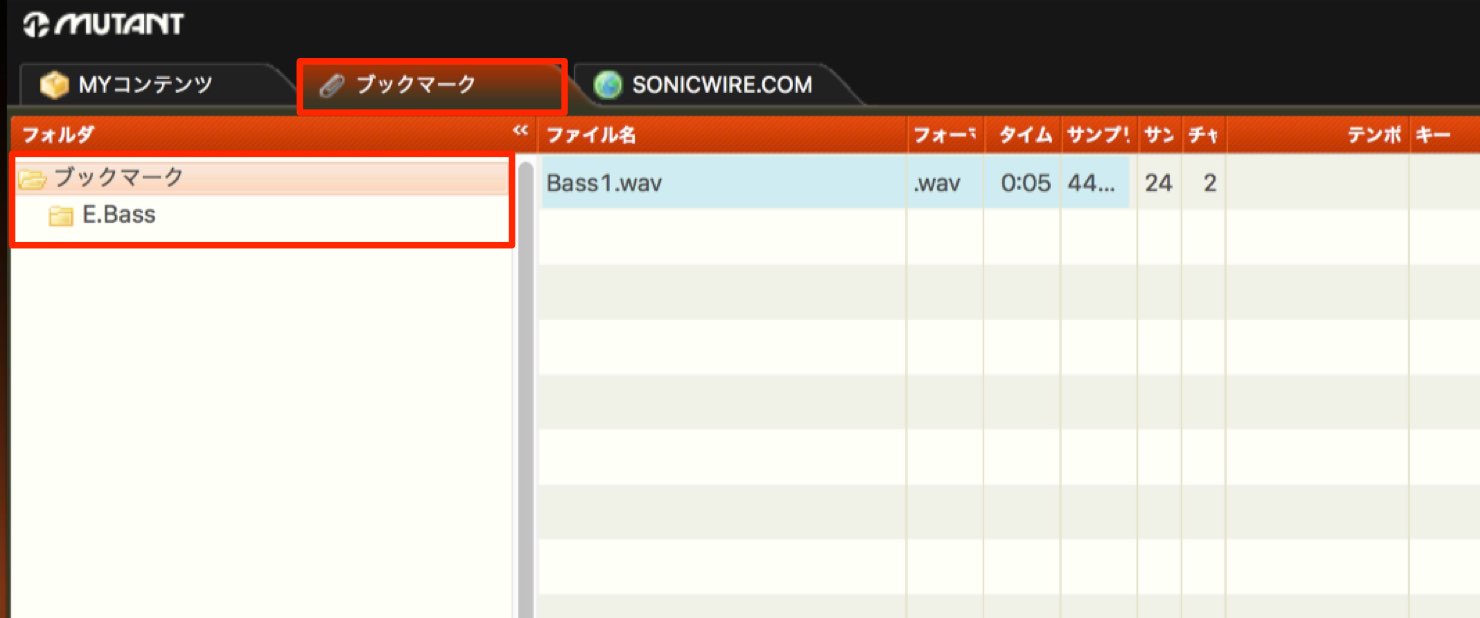1480x618 pixels.
Task: Sort by テンポ column header
Action: tap(1317, 136)
